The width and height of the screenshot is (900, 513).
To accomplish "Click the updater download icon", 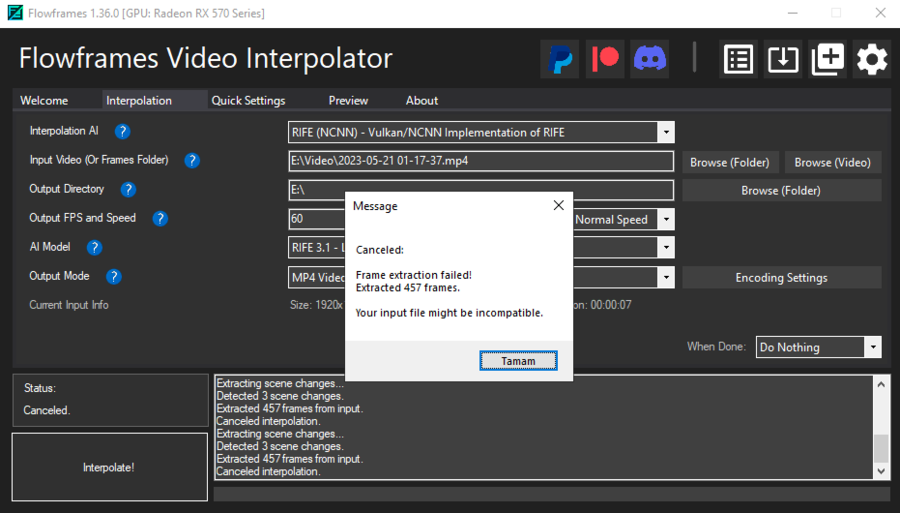I will (783, 59).
